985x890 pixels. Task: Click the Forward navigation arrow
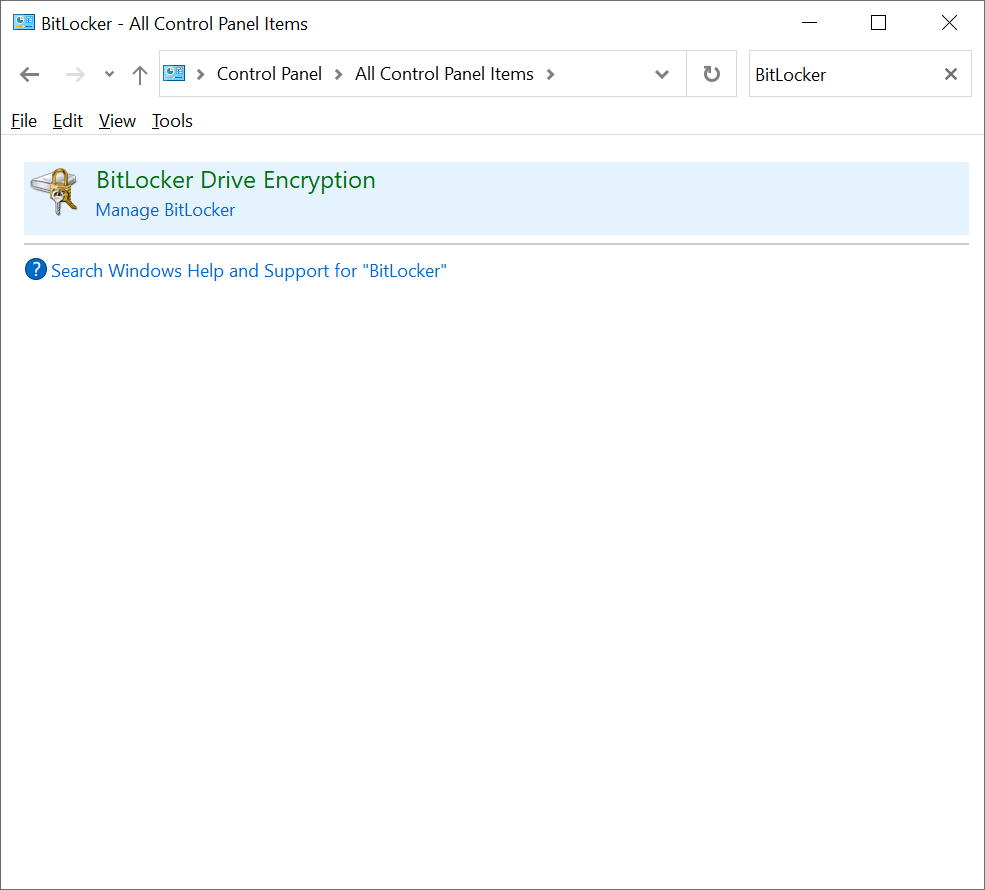tap(75, 75)
